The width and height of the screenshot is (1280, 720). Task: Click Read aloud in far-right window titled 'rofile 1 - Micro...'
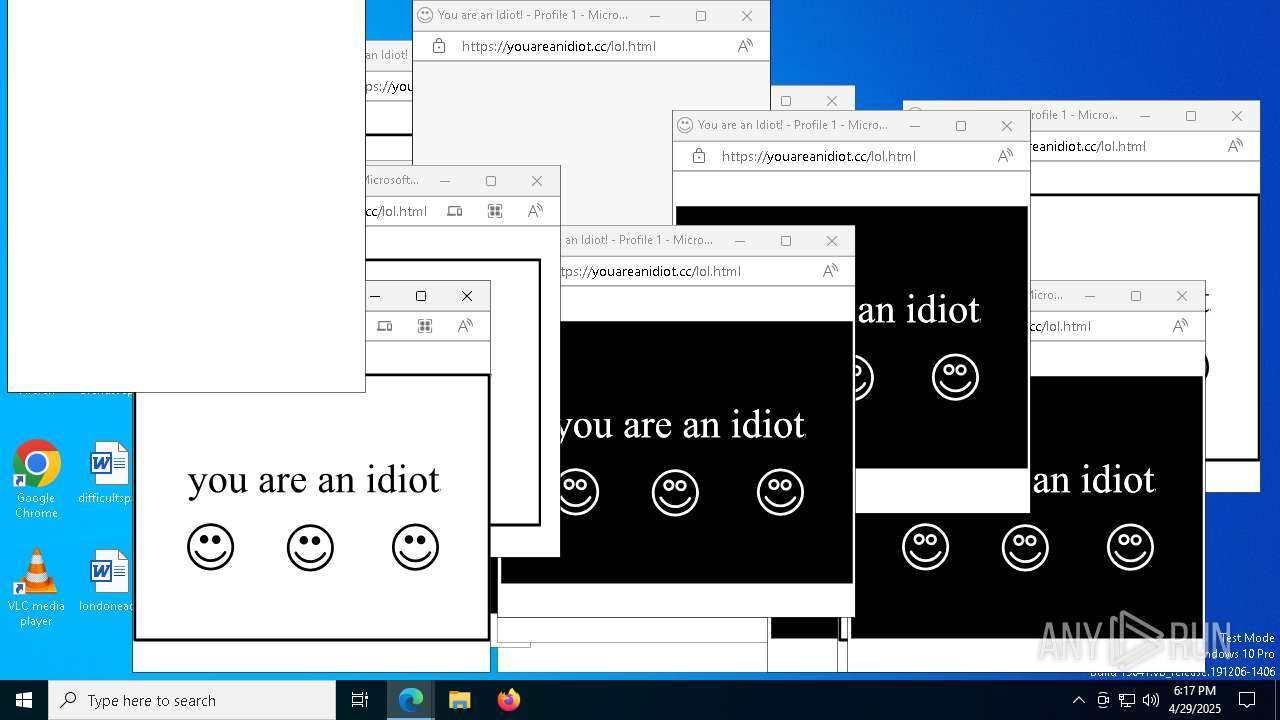[1235, 146]
